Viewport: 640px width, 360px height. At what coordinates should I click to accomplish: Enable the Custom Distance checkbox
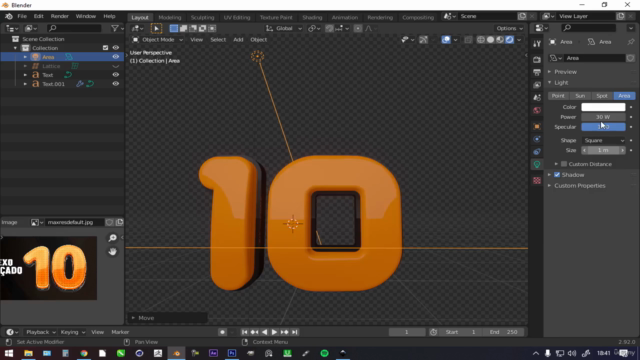564,164
